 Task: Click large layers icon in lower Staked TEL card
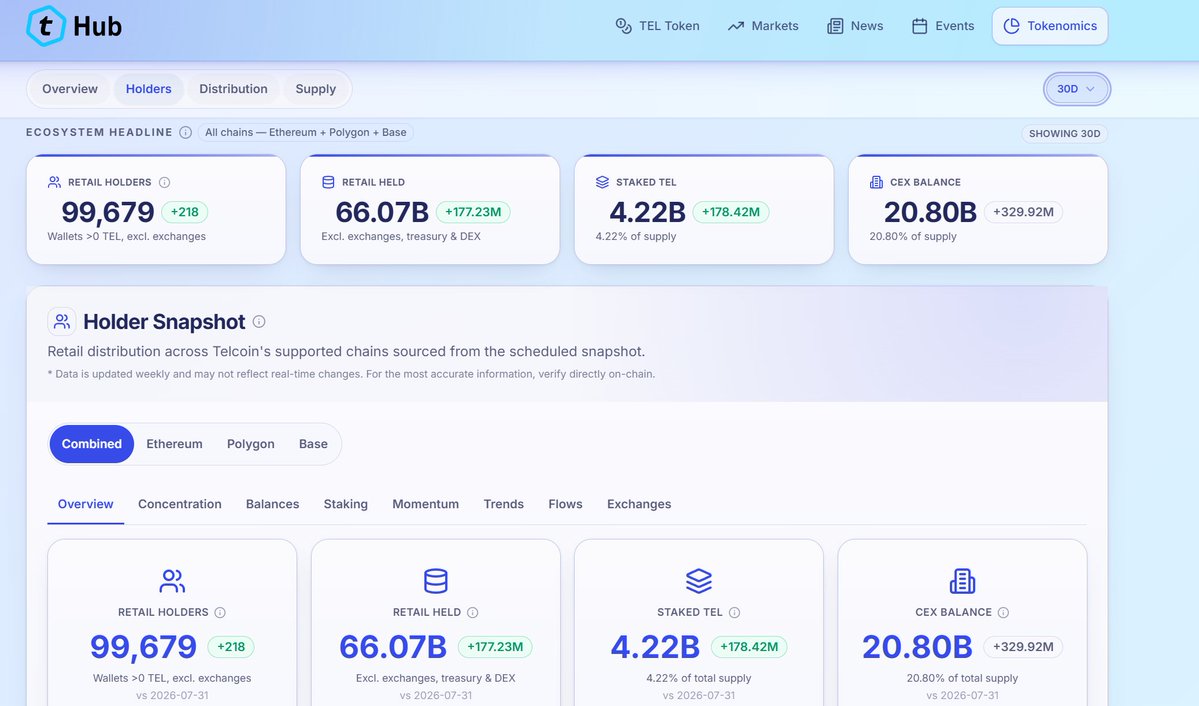(x=699, y=581)
